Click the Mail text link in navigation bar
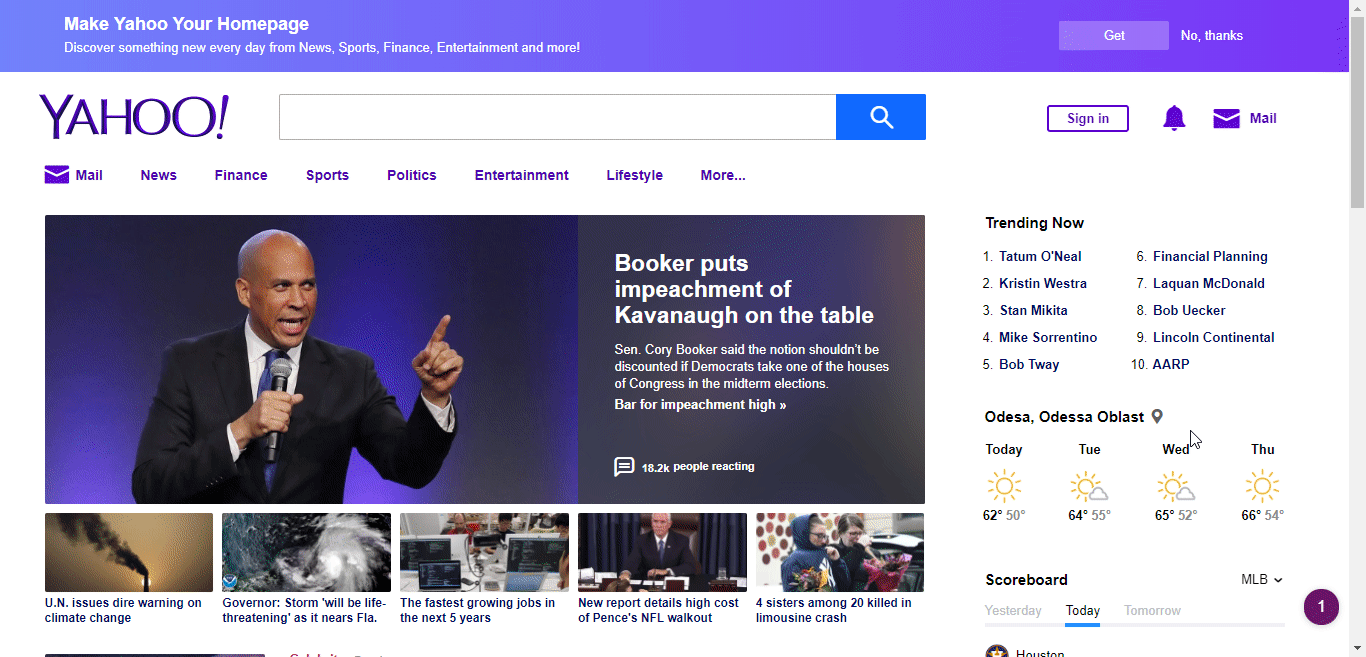Screen dimensions: 1366x657 pos(89,175)
